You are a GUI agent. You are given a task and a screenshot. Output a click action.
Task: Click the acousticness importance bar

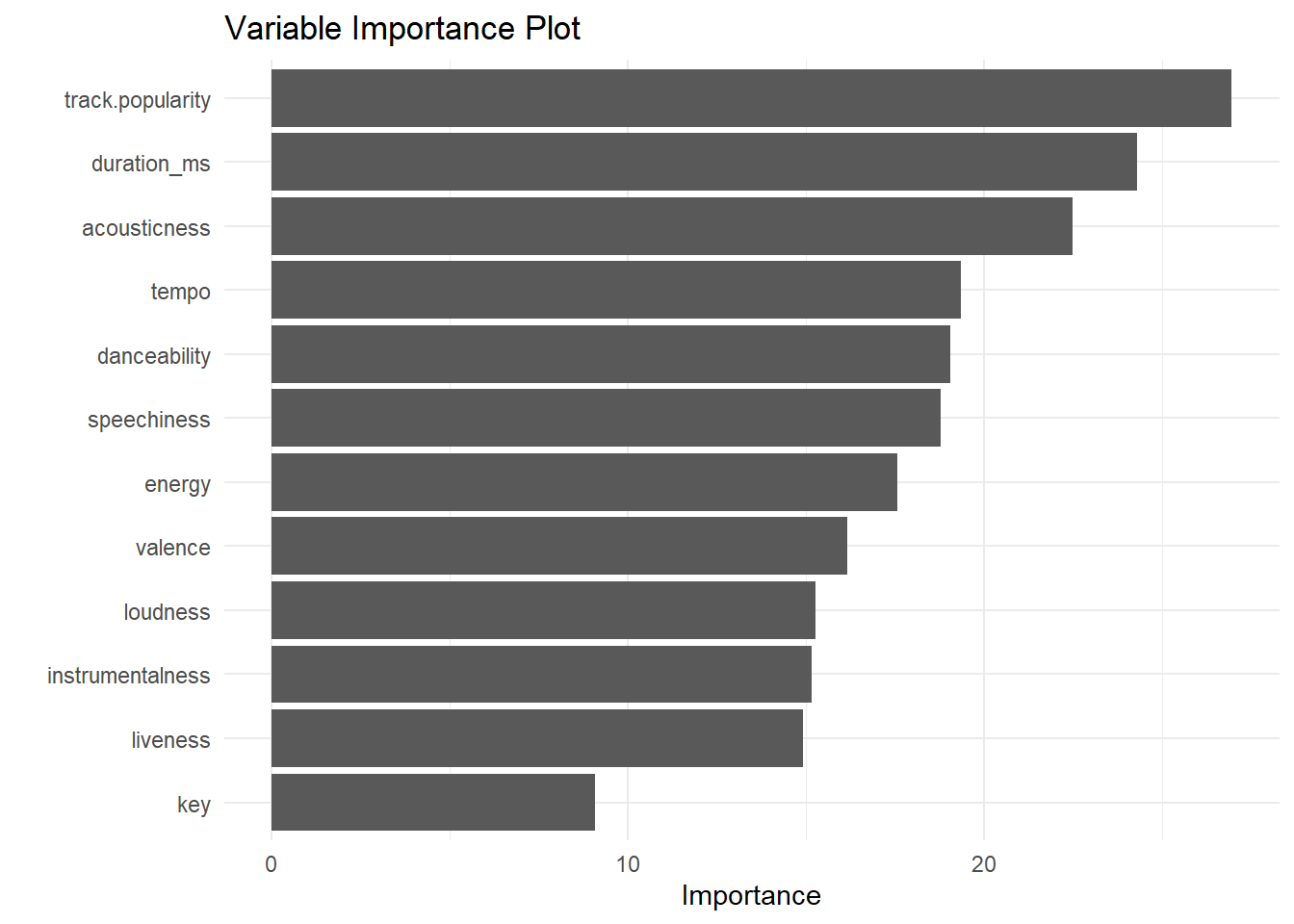tap(671, 226)
